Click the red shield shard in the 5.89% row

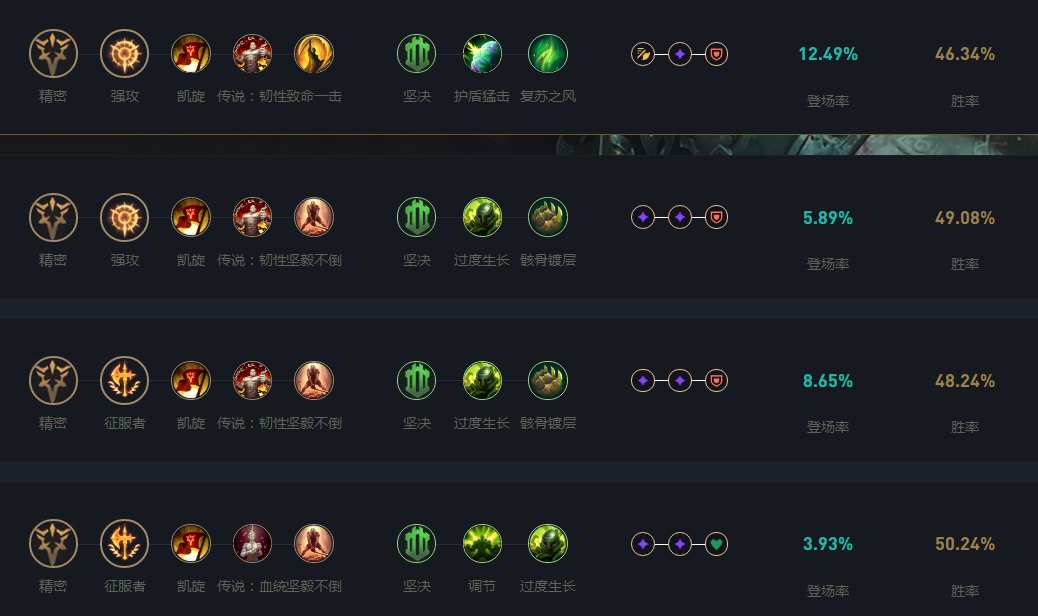tap(716, 217)
